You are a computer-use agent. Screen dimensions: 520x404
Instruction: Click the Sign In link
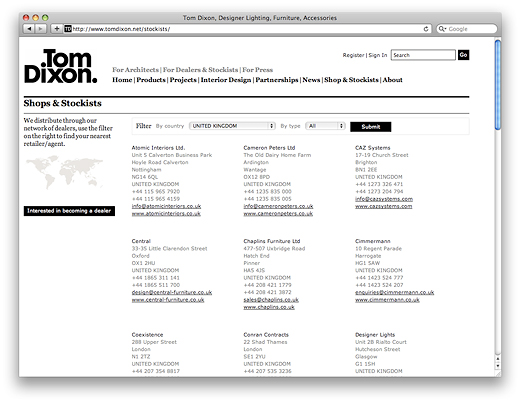(378, 55)
